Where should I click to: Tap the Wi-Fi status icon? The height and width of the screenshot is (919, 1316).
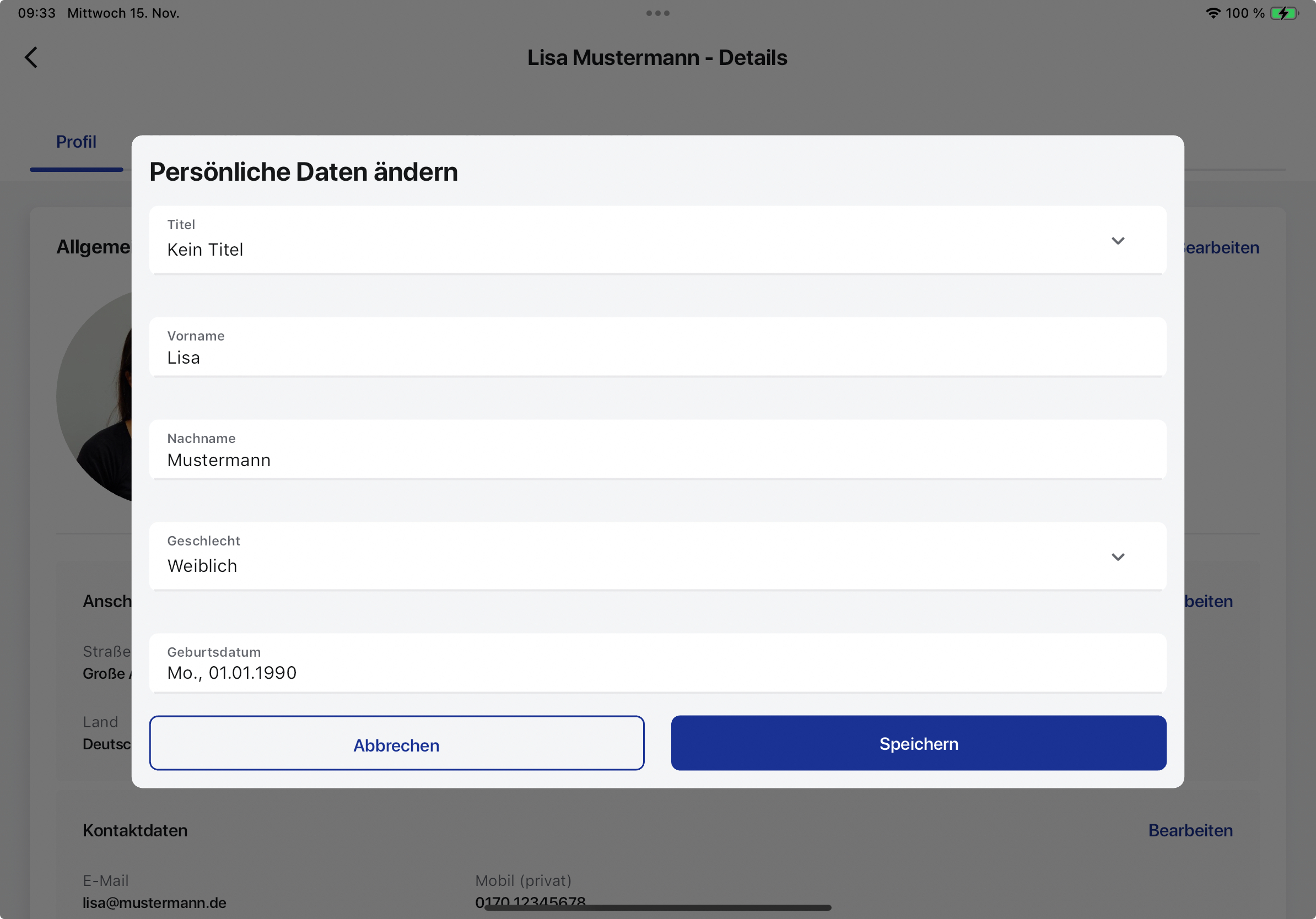[x=1213, y=13]
